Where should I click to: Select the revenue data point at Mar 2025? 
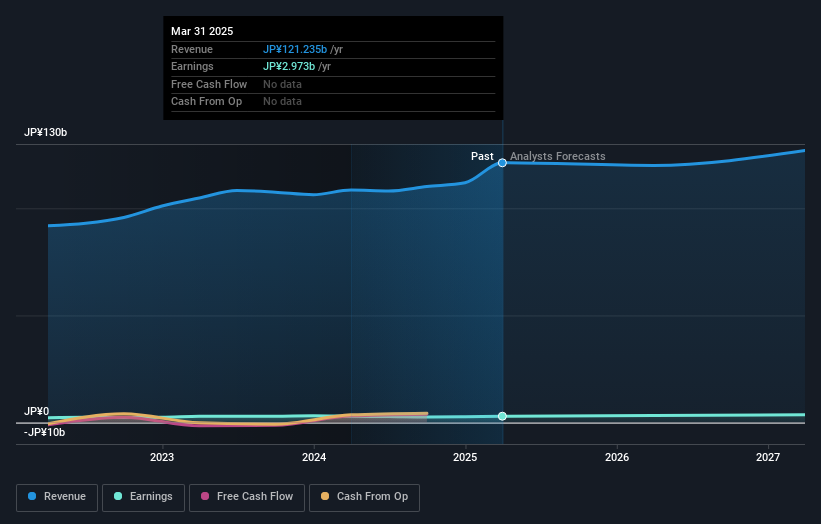(x=502, y=163)
